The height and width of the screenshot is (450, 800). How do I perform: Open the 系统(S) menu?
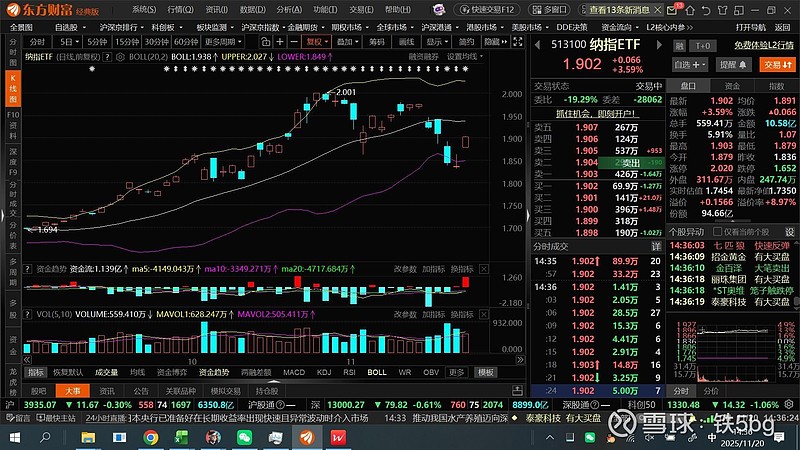tap(144, 10)
